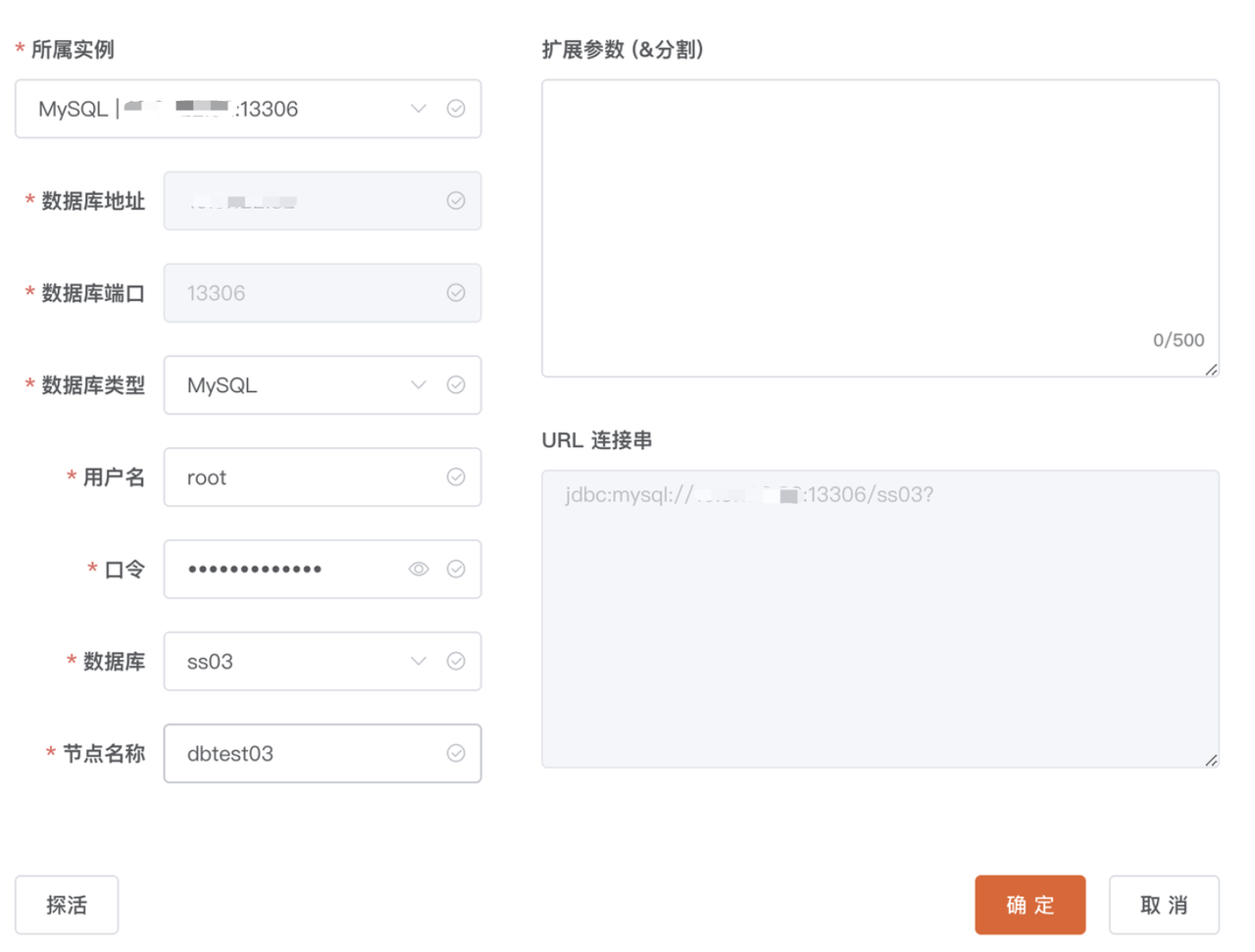The image size is (1255, 952).
Task: Click check icon in 数据库地址 field
Action: [x=456, y=201]
